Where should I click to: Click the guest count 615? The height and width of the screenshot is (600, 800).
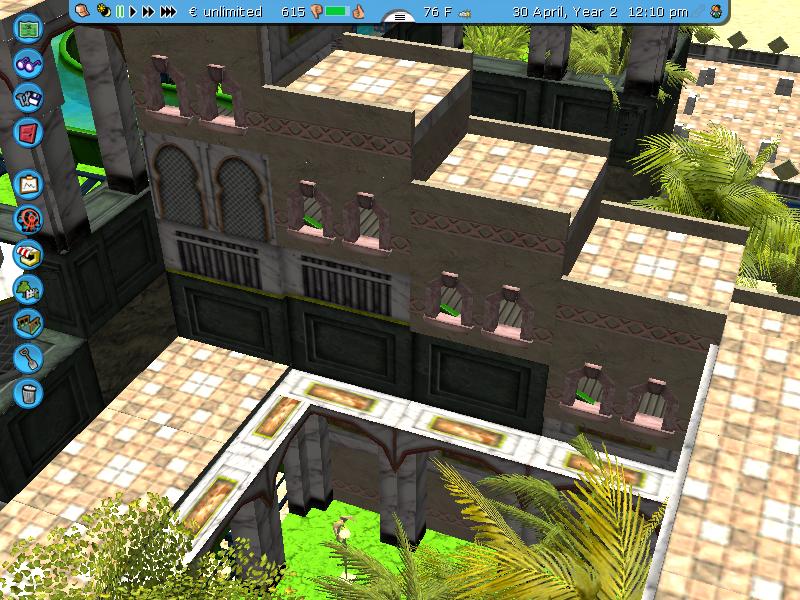point(293,12)
